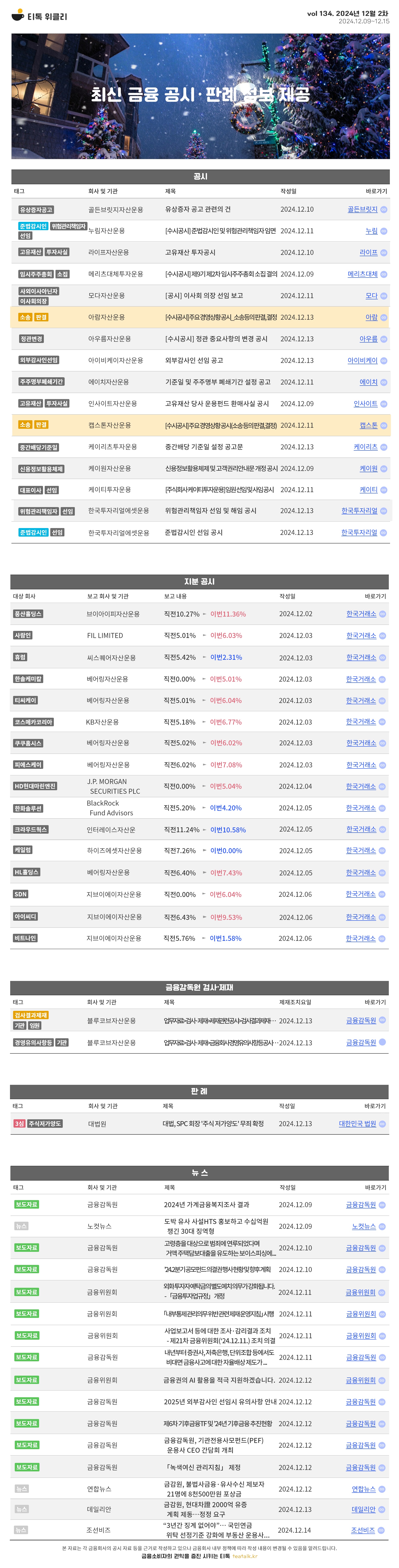Viewport: 399px width, 1568px height.
Task: Click the link icon beside 라이프
Action: coord(384,253)
